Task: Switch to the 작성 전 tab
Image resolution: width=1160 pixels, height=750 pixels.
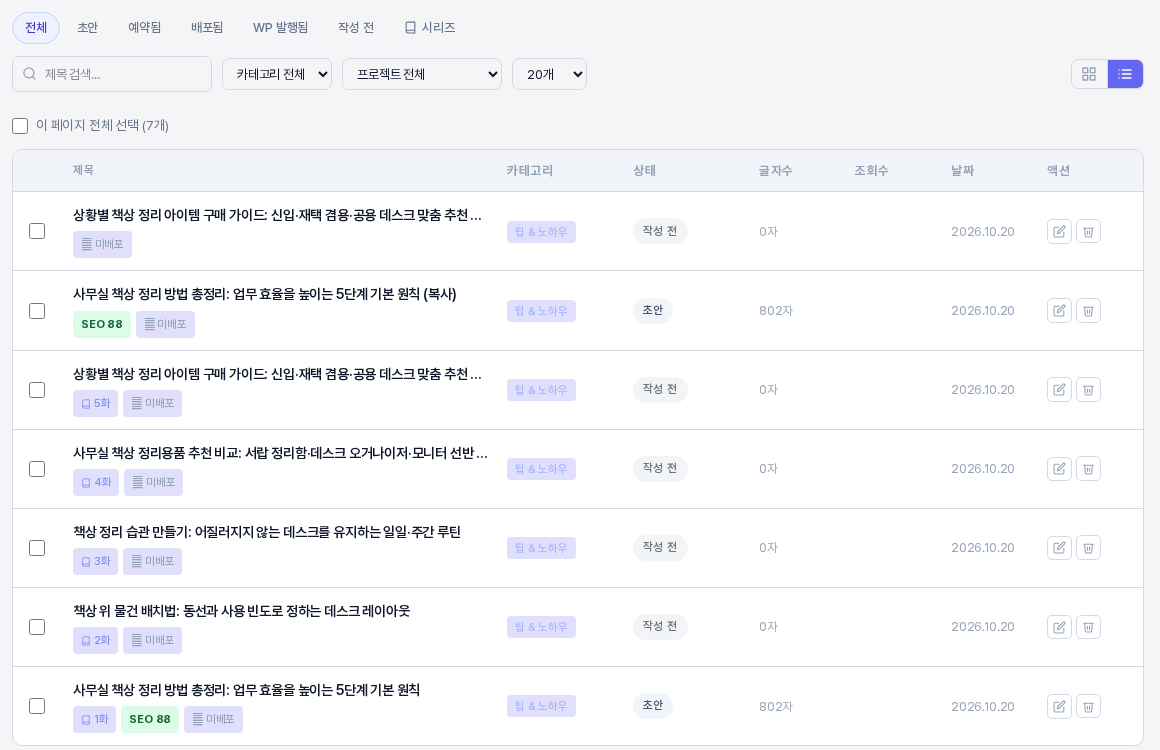Action: pos(356,28)
